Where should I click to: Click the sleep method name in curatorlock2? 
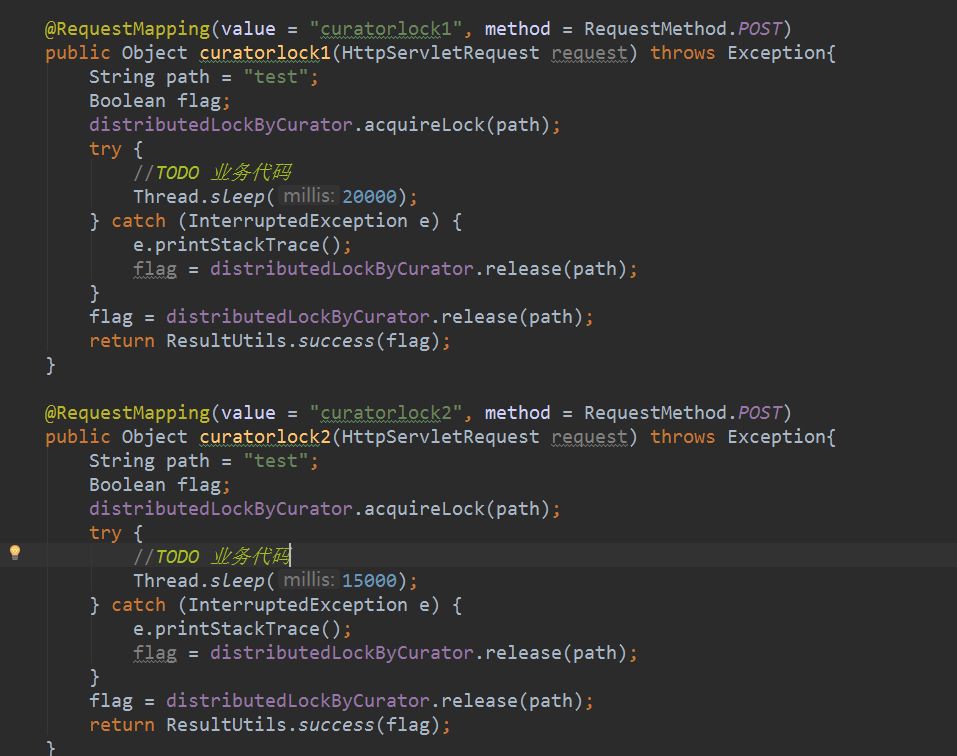point(237,580)
